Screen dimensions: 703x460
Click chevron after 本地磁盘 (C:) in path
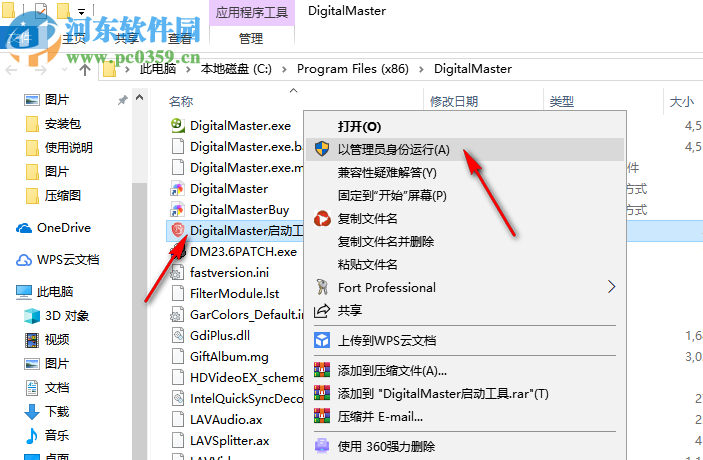click(284, 69)
